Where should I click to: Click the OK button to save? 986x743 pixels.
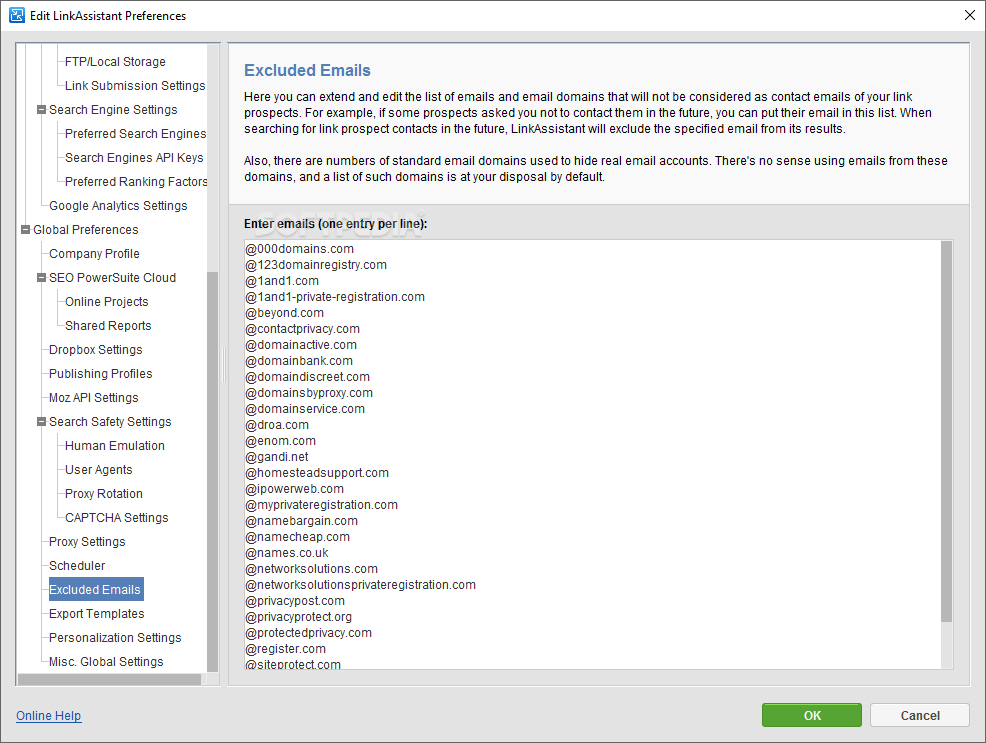pos(811,715)
